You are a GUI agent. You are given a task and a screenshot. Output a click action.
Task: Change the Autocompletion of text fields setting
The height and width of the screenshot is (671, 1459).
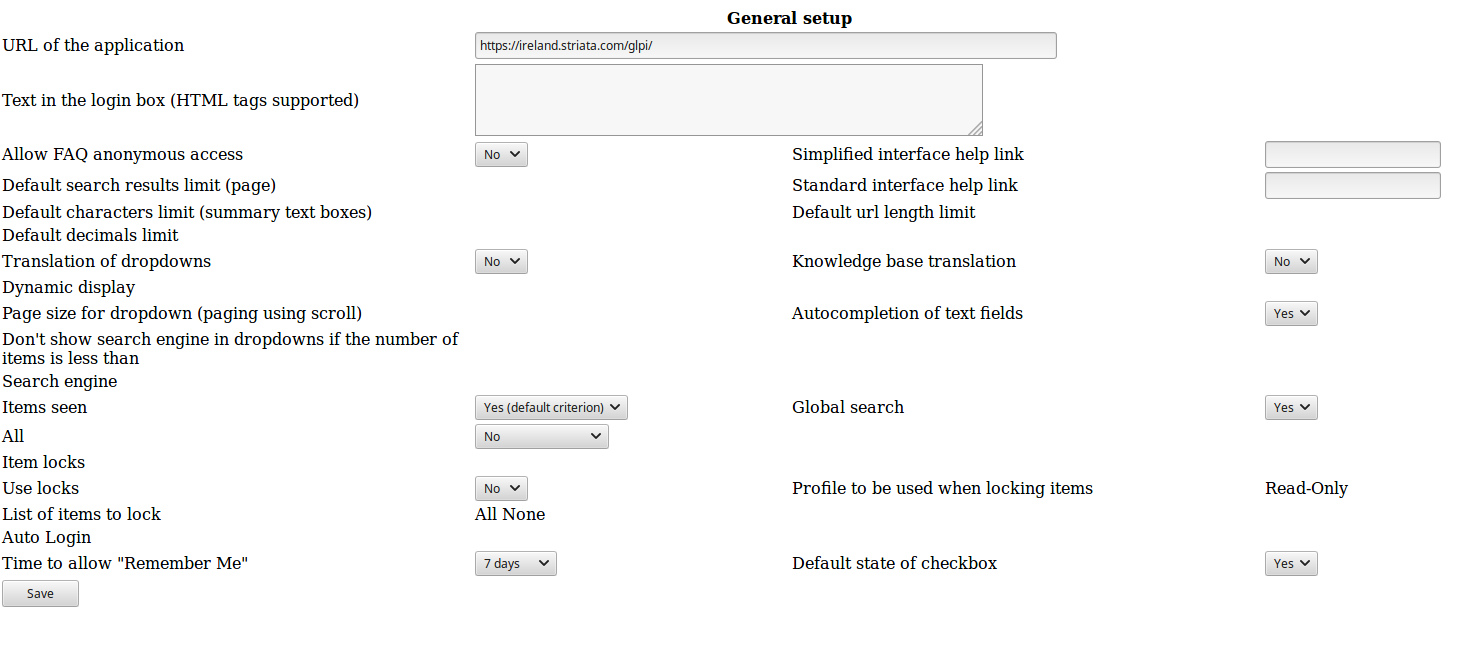[1290, 313]
